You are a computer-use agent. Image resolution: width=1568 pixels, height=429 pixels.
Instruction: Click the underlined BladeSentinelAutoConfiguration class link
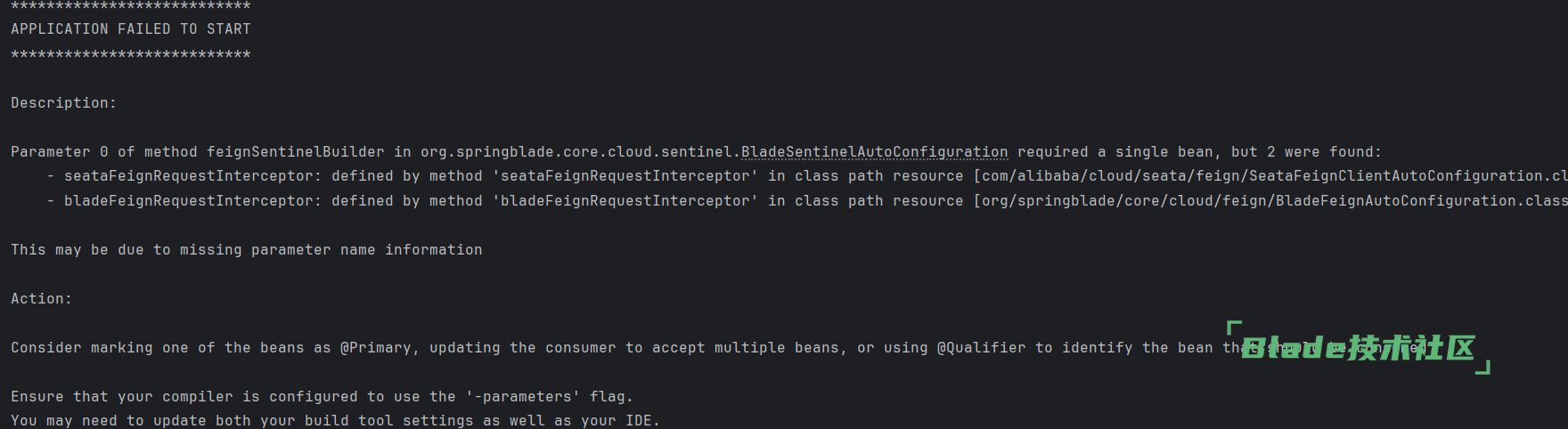pos(874,152)
